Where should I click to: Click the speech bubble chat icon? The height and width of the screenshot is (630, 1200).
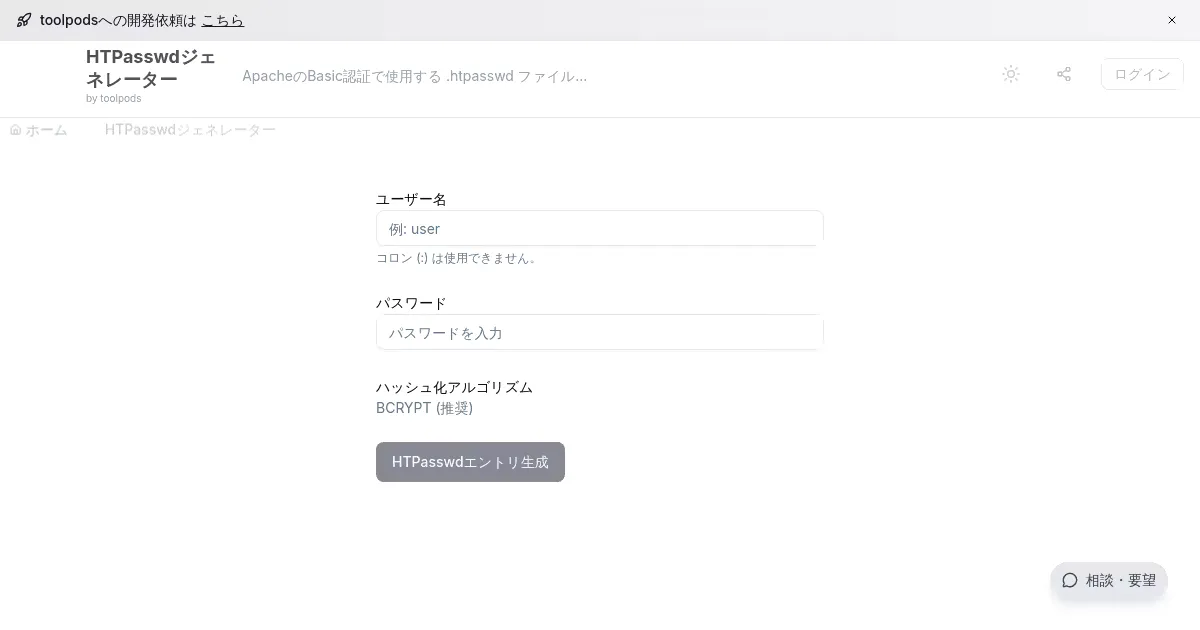click(x=1070, y=580)
